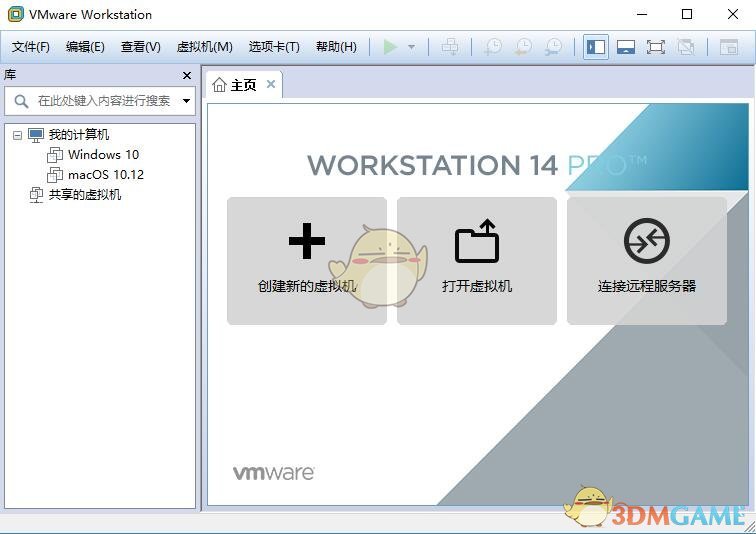Enter full screen mode icon

click(x=655, y=47)
